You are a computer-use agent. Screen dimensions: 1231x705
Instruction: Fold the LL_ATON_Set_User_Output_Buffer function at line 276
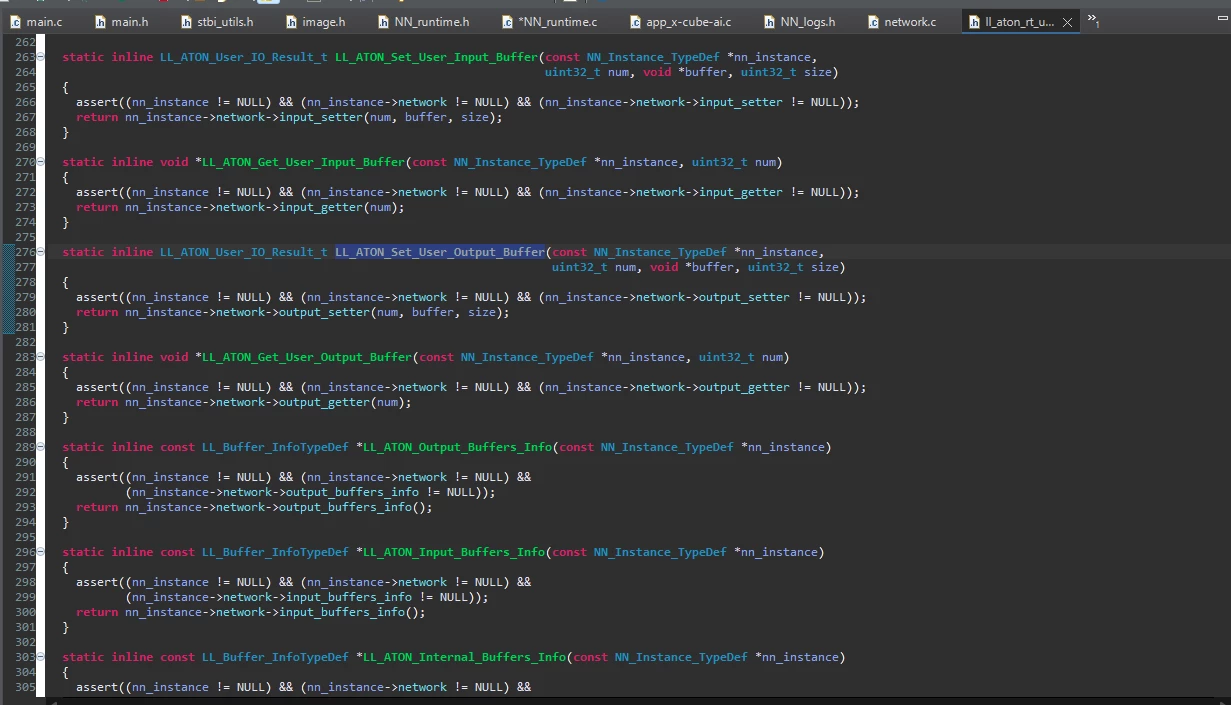pyautogui.click(x=41, y=253)
